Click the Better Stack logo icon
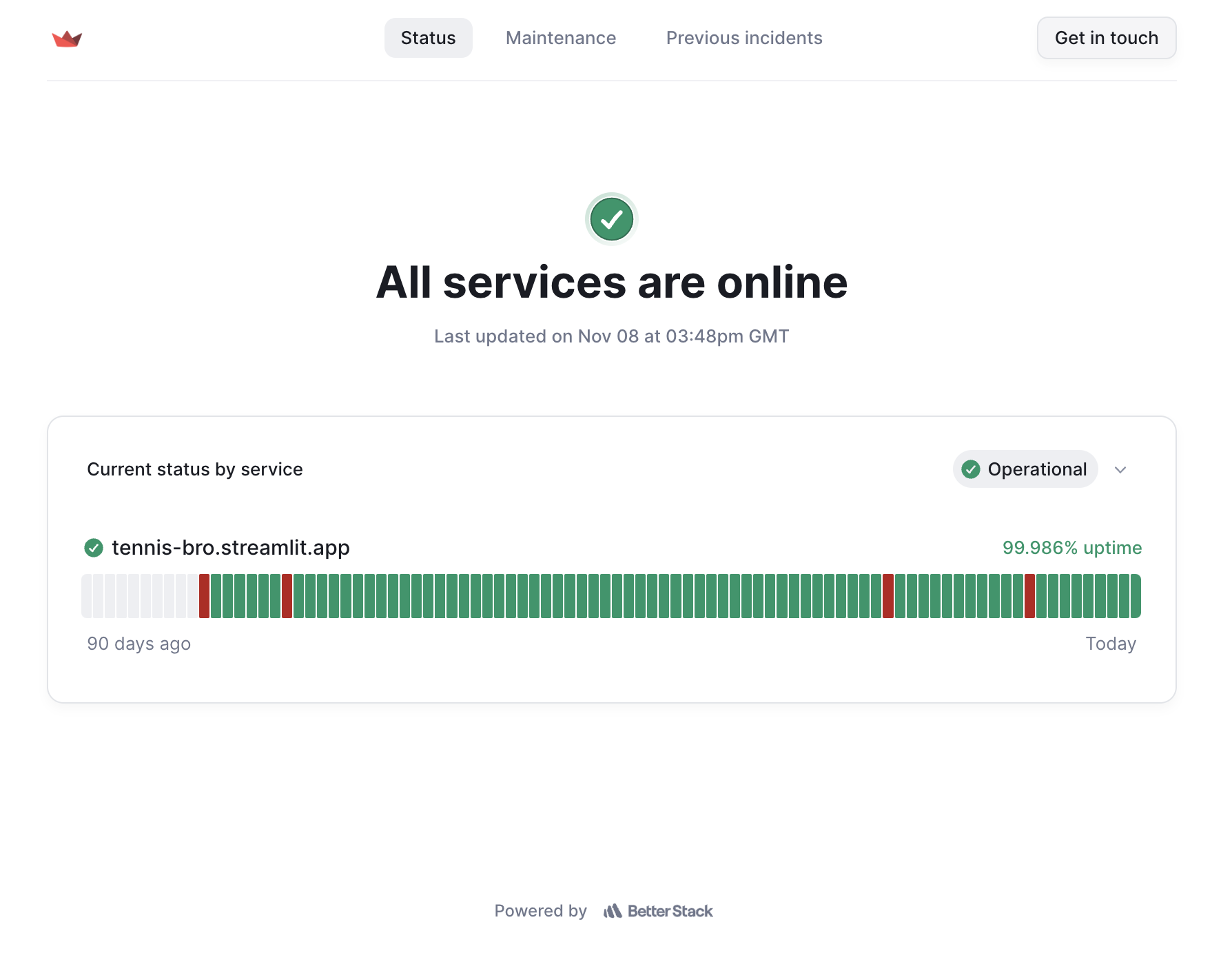The image size is (1232, 973). click(613, 911)
